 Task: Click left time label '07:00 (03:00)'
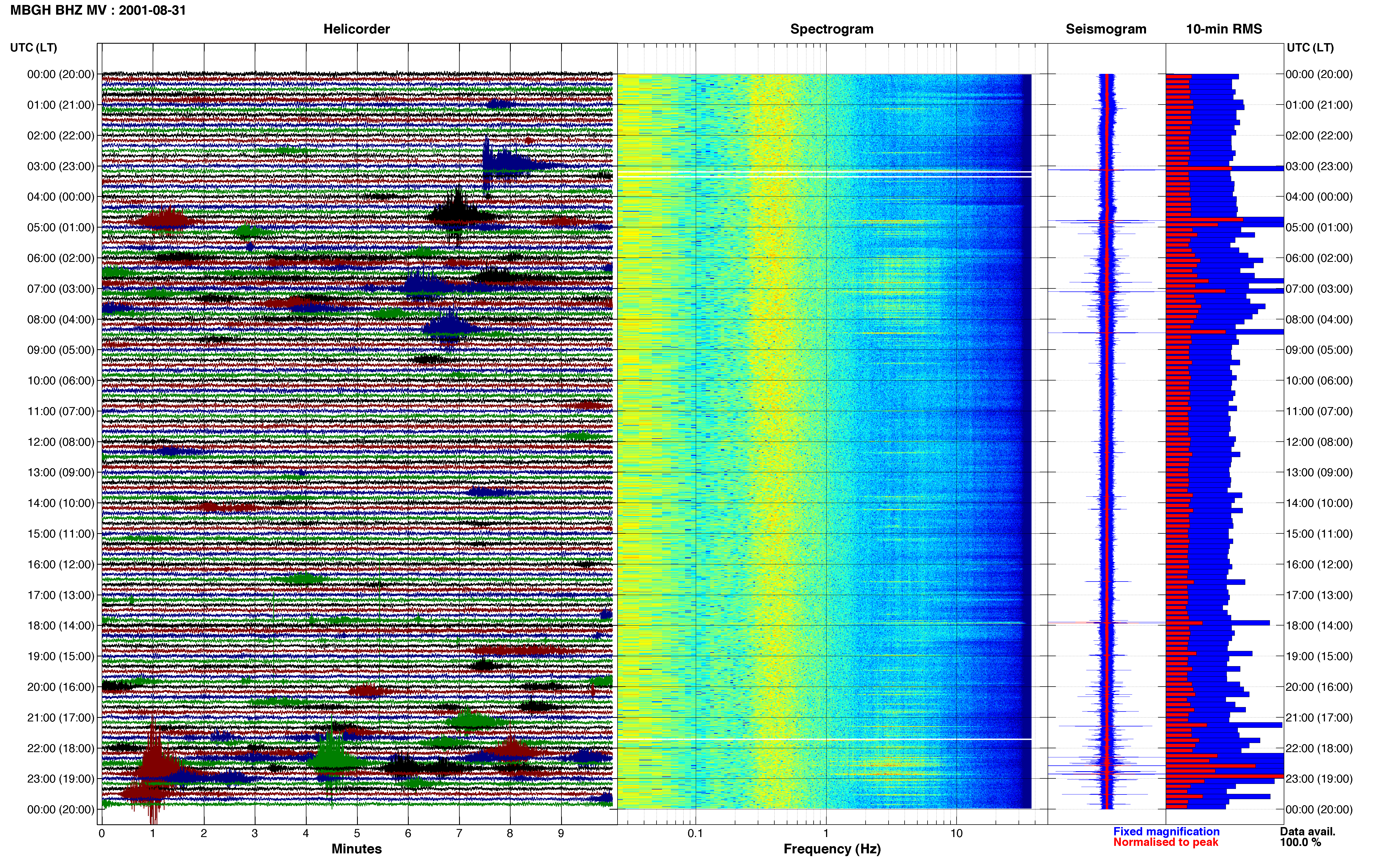point(61,289)
